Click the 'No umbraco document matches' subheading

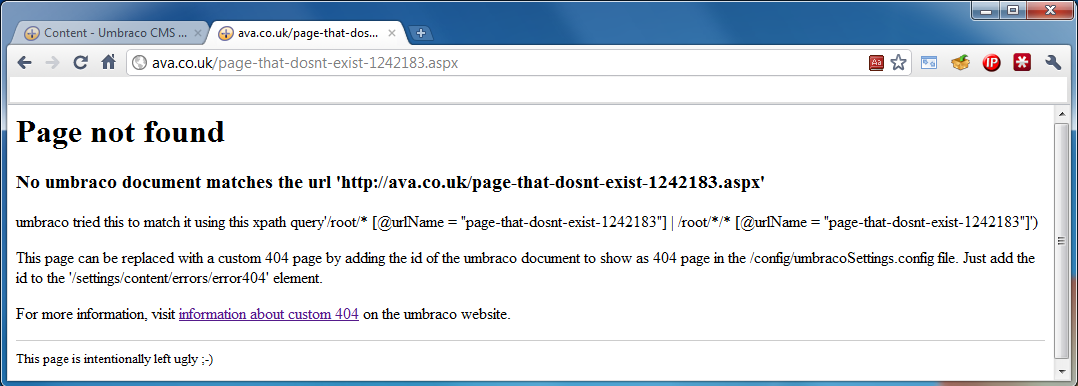click(390, 182)
